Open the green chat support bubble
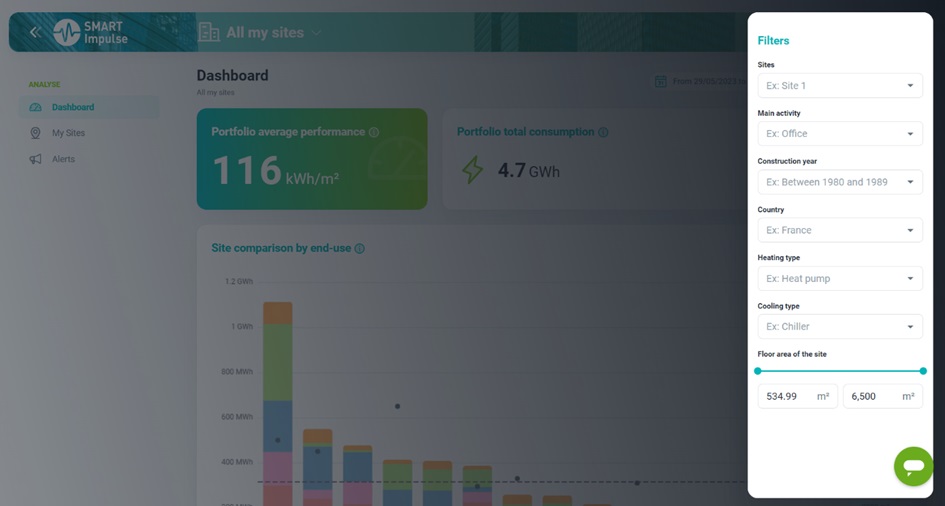 (x=912, y=466)
